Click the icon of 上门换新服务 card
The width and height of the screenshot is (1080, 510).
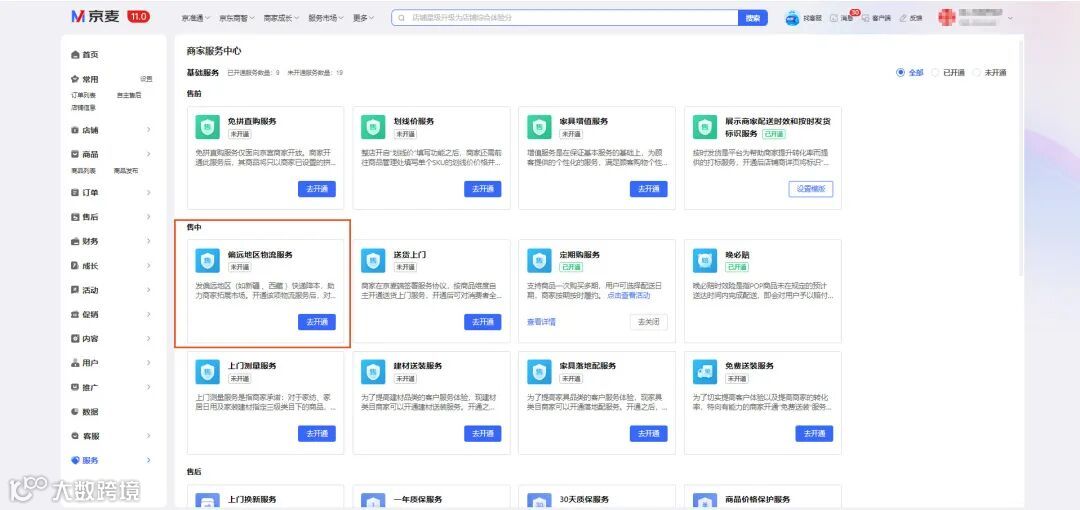click(x=207, y=501)
